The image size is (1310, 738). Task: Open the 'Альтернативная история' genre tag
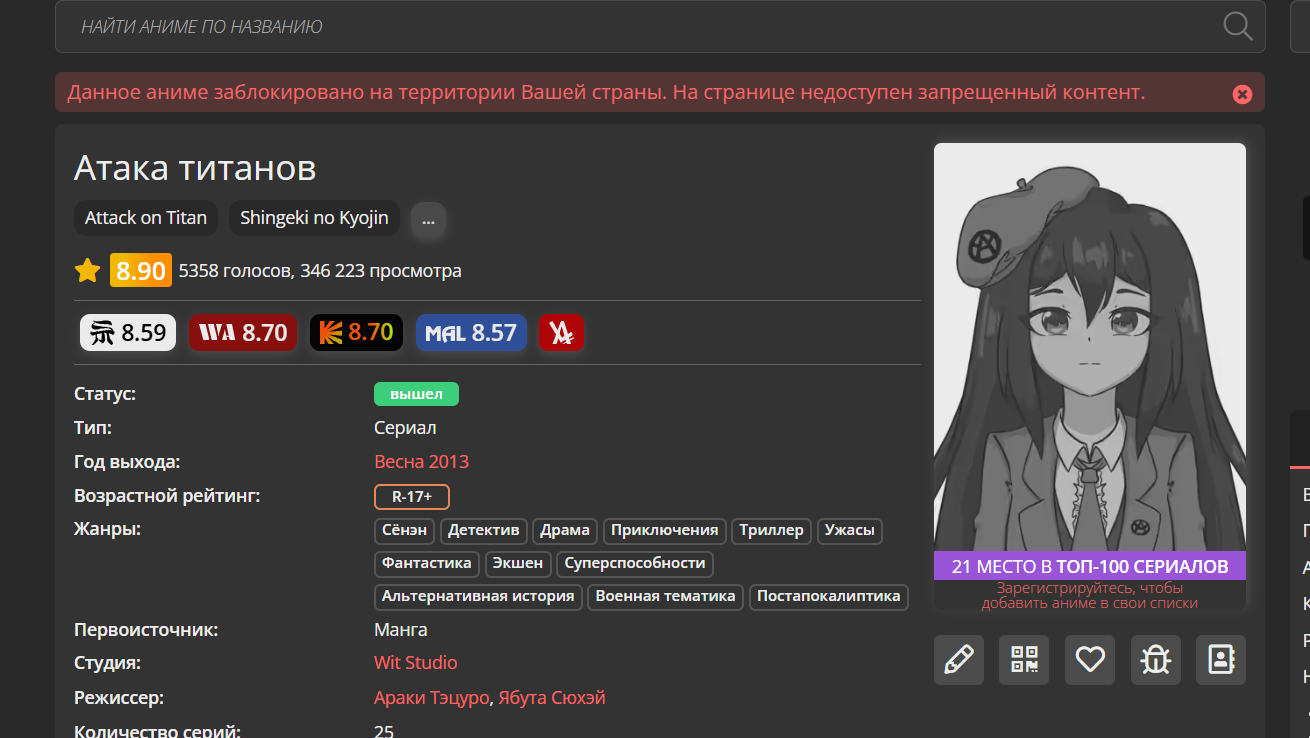478,597
